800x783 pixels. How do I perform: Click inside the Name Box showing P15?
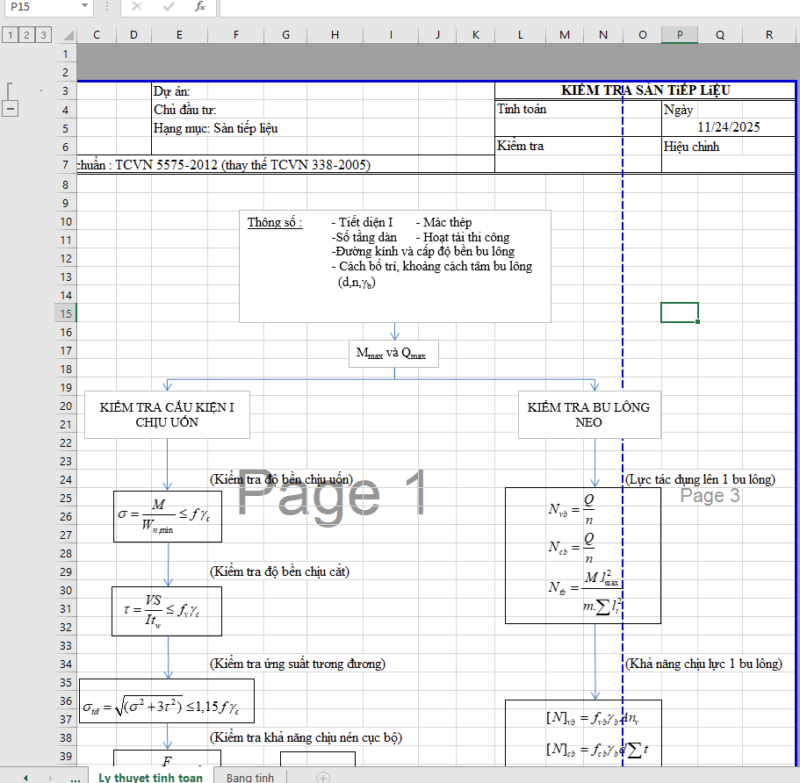pos(40,7)
